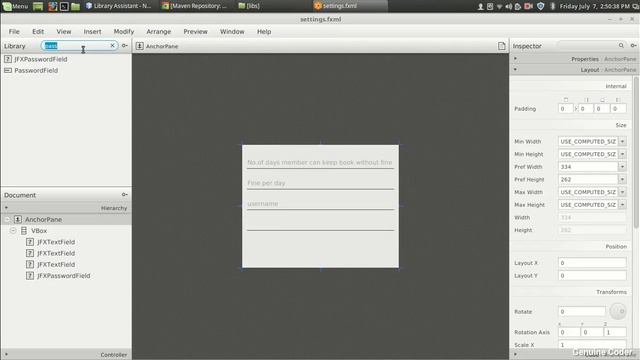Screen dimensions: 640x360
Task: Open the Edit menu
Action: 38,31
